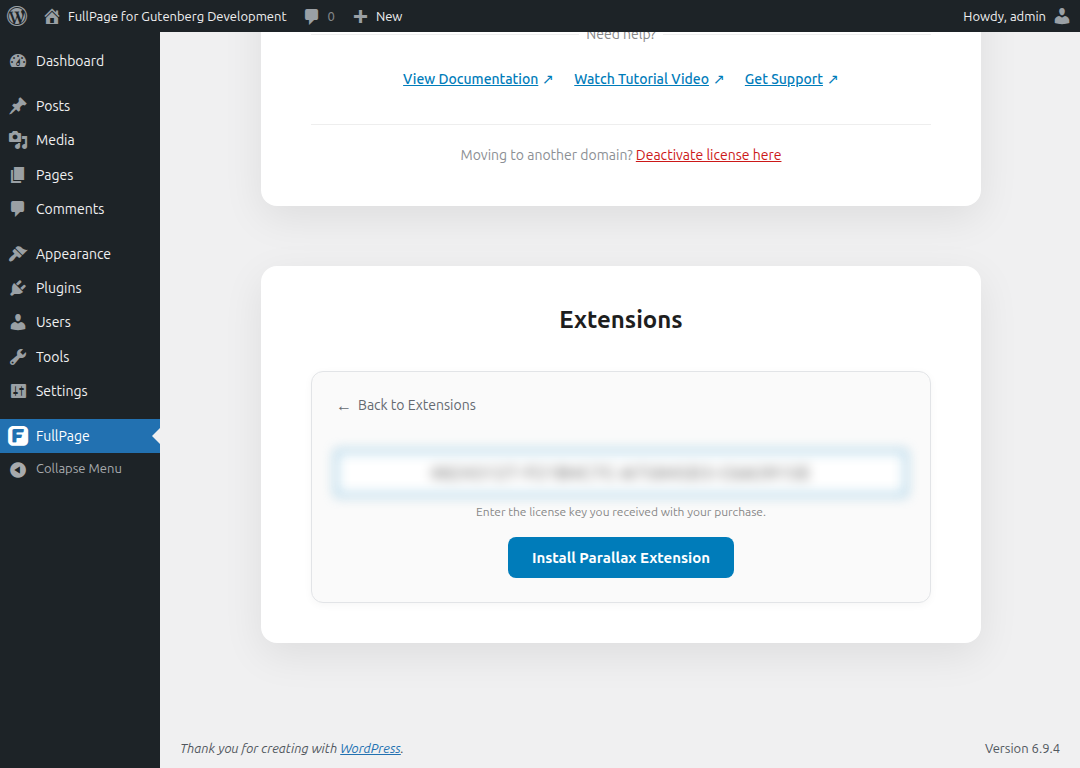Click the Users person icon
Image resolution: width=1080 pixels, height=768 pixels.
point(18,322)
